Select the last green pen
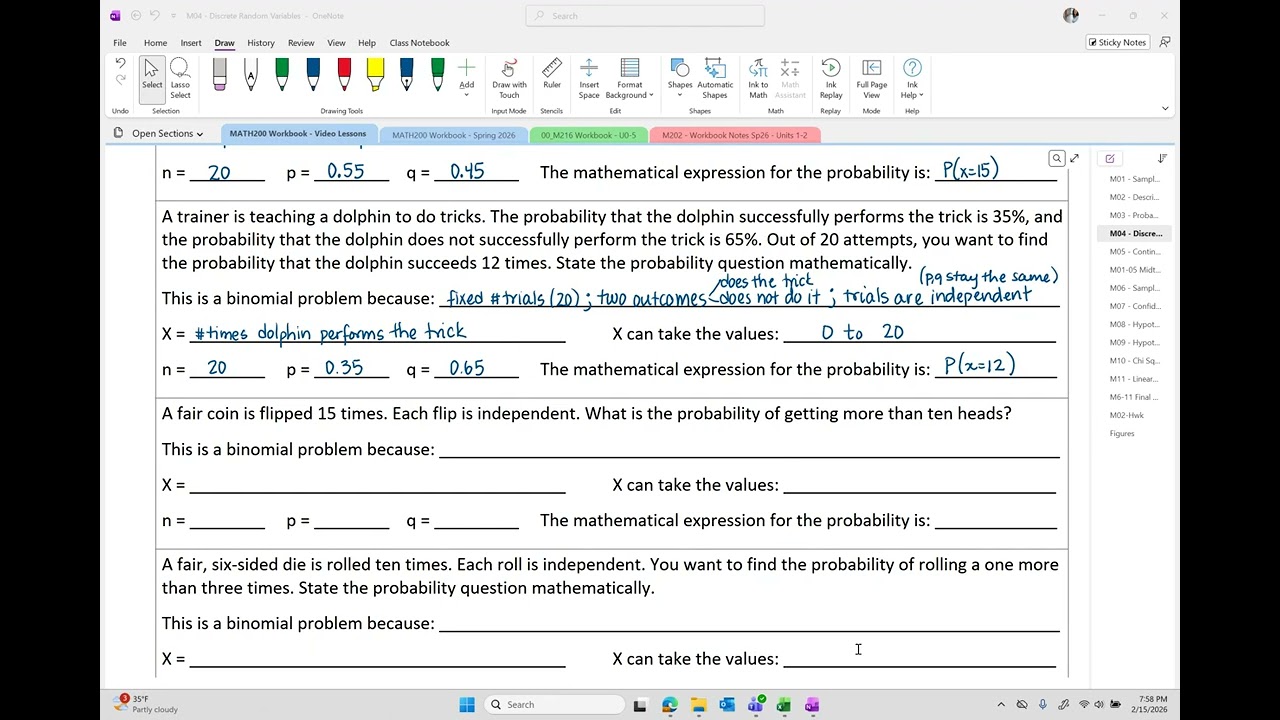 pyautogui.click(x=437, y=75)
